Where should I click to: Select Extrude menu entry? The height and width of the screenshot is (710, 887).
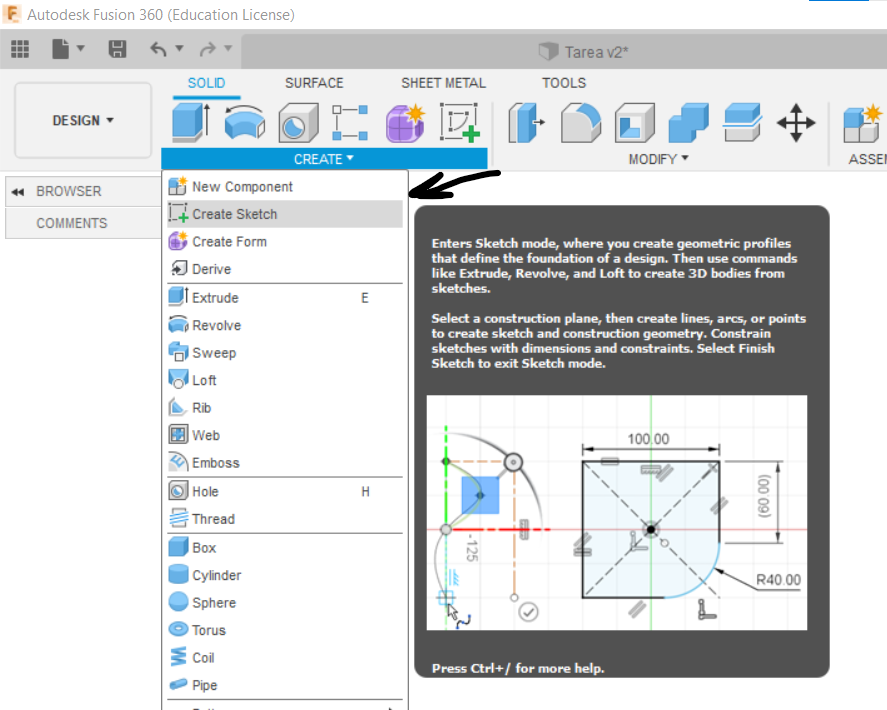[x=285, y=298]
